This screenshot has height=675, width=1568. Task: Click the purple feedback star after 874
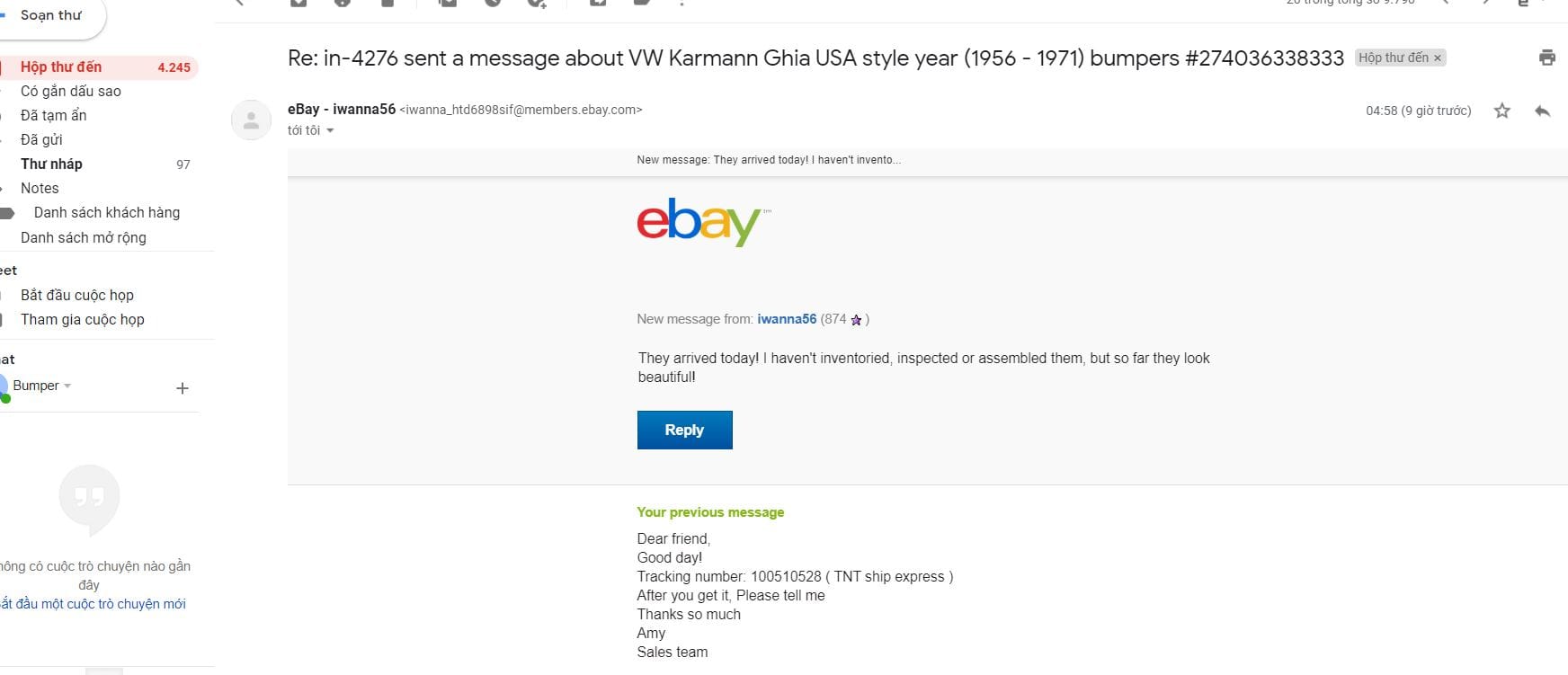pyautogui.click(x=856, y=320)
